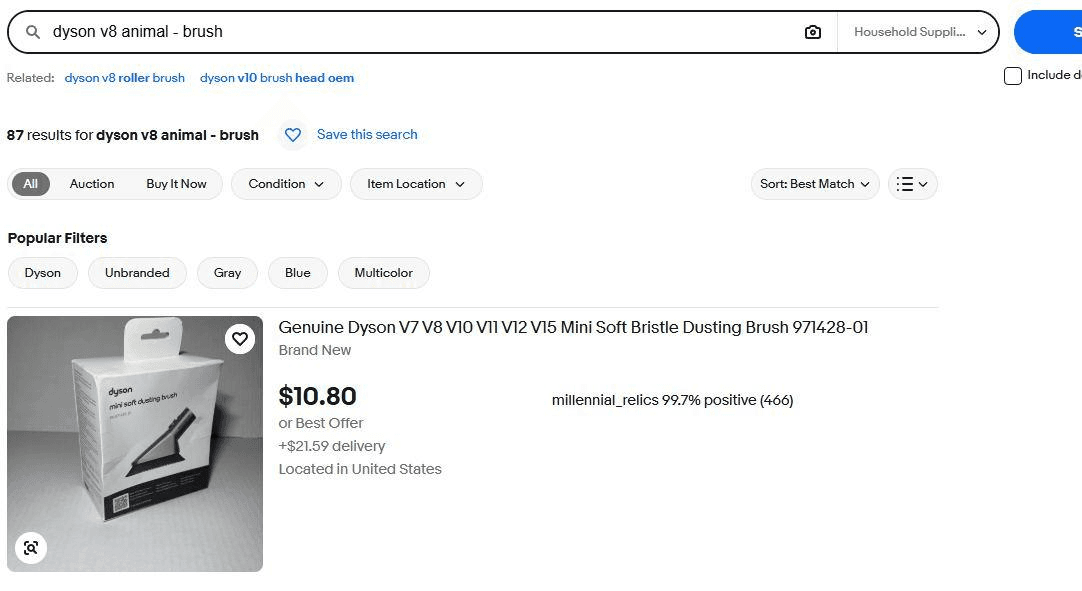This screenshot has width=1082, height=591.
Task: Apply the Dyson brand filter
Action: coord(43,273)
